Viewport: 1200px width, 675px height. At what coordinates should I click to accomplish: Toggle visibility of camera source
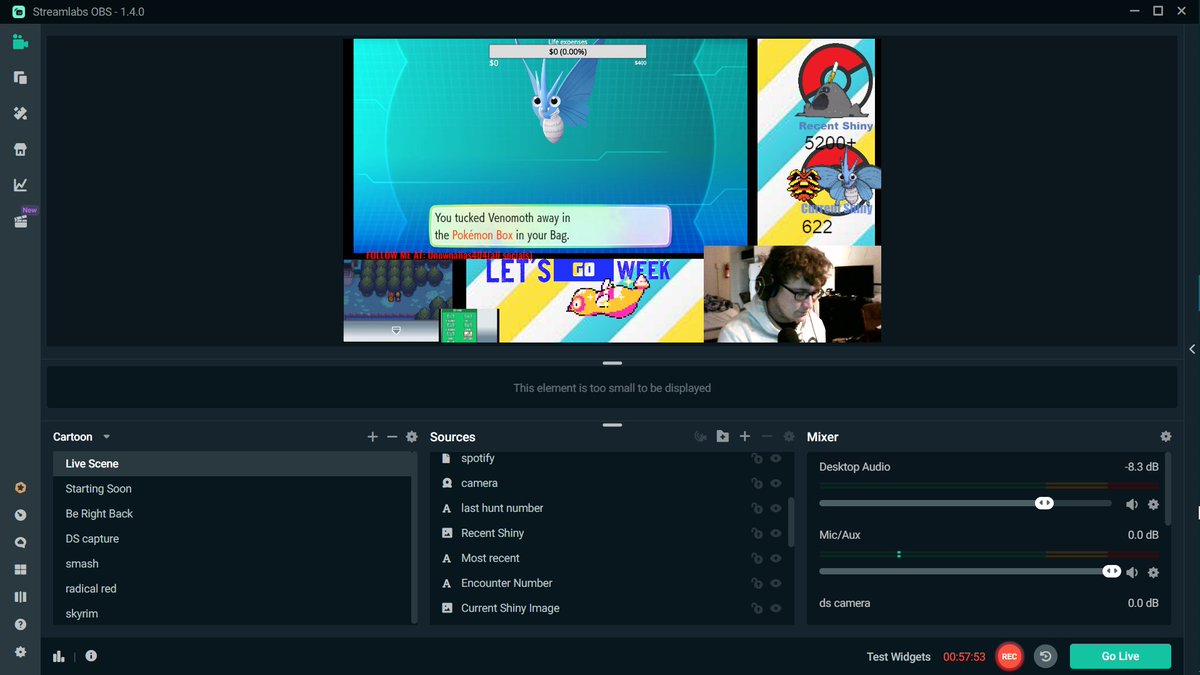coord(775,483)
